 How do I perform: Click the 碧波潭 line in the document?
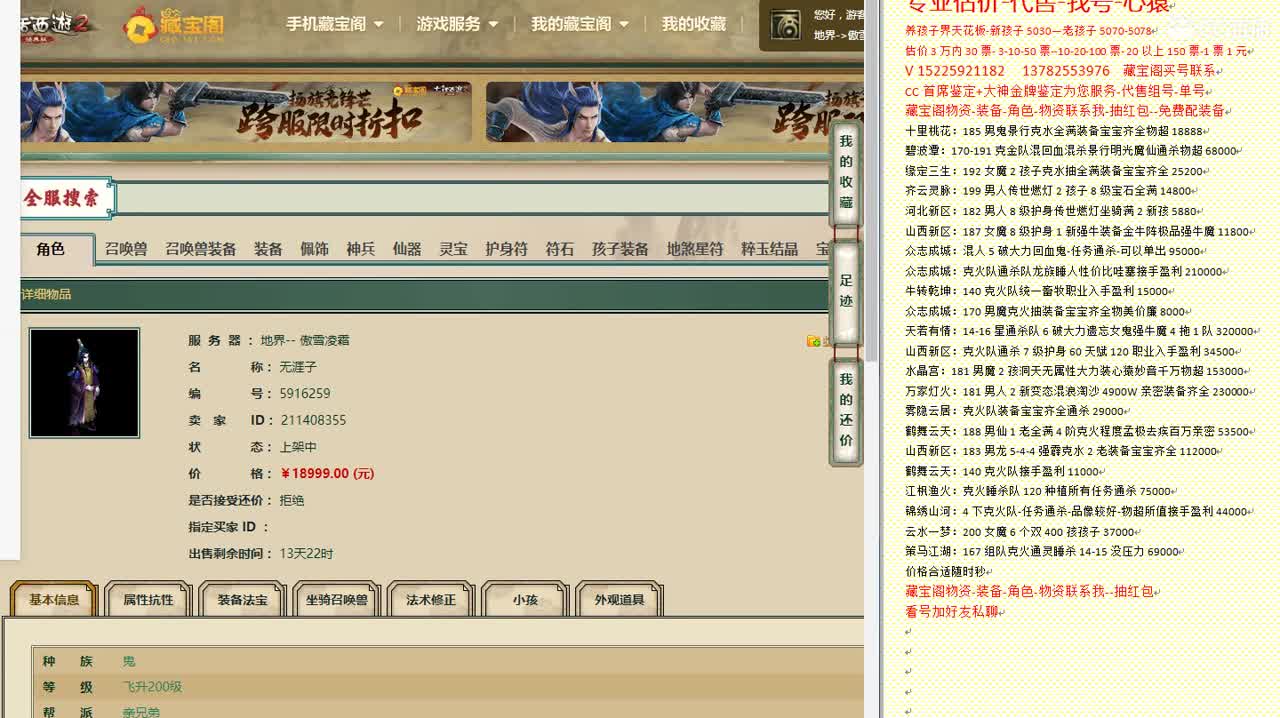1071,151
